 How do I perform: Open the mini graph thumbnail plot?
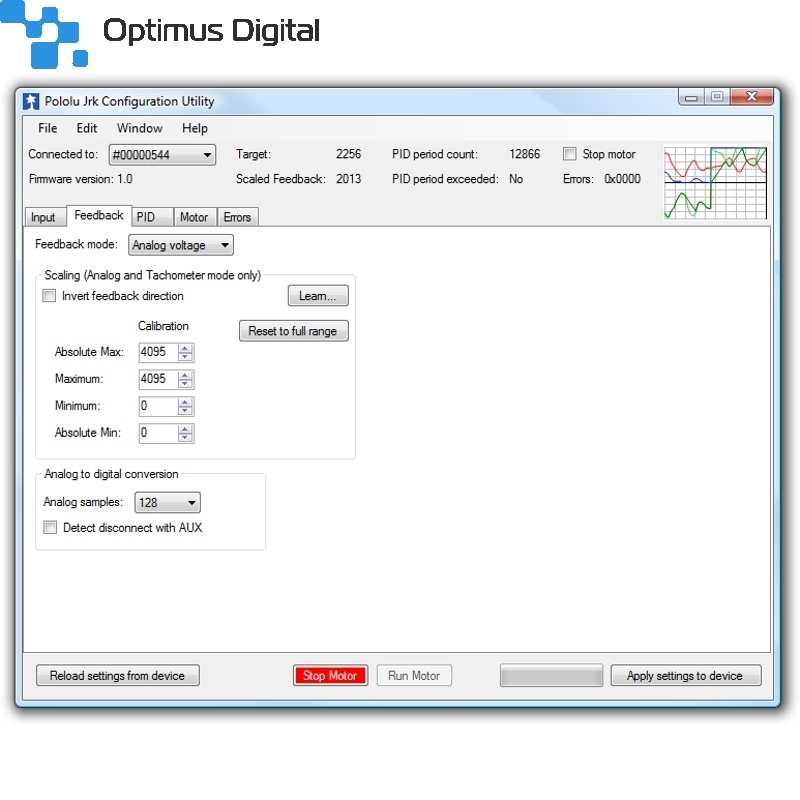pos(715,183)
